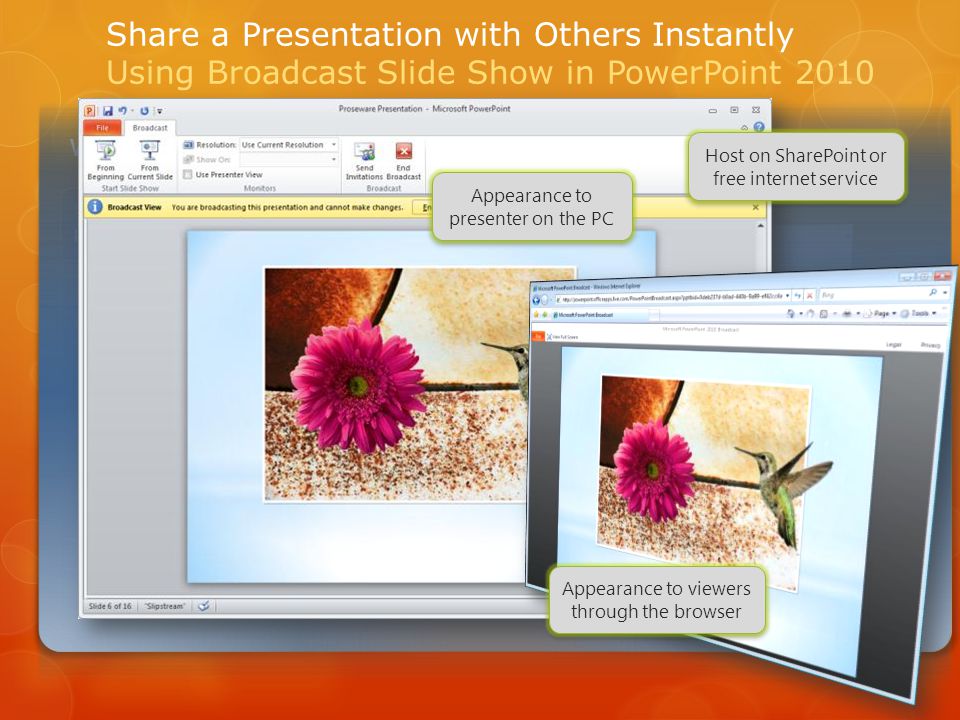Click the Undo icon in PowerPoint
This screenshot has width=960, height=720.
click(x=122, y=111)
